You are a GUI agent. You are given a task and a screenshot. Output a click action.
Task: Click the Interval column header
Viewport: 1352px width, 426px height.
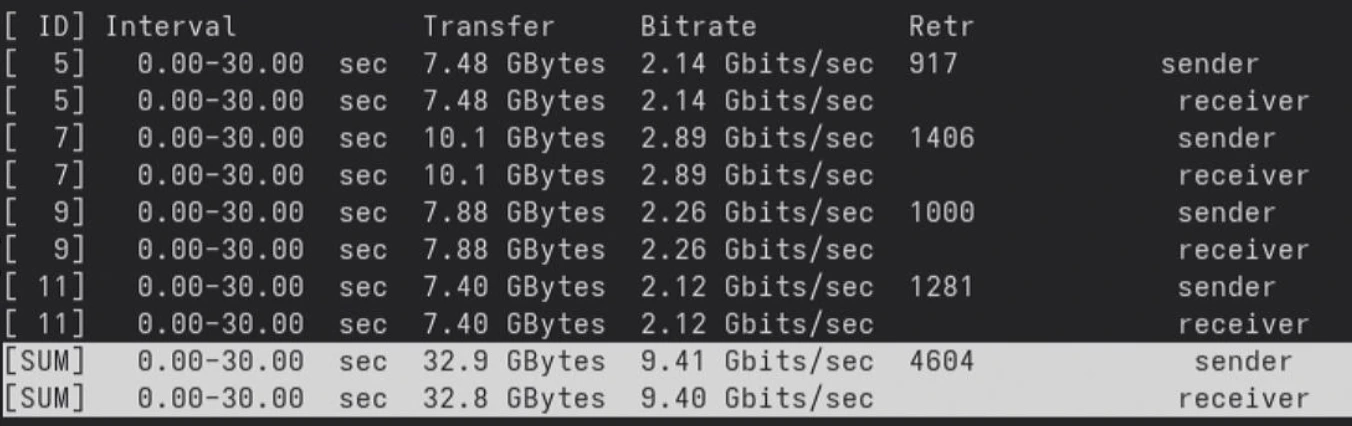[171, 27]
